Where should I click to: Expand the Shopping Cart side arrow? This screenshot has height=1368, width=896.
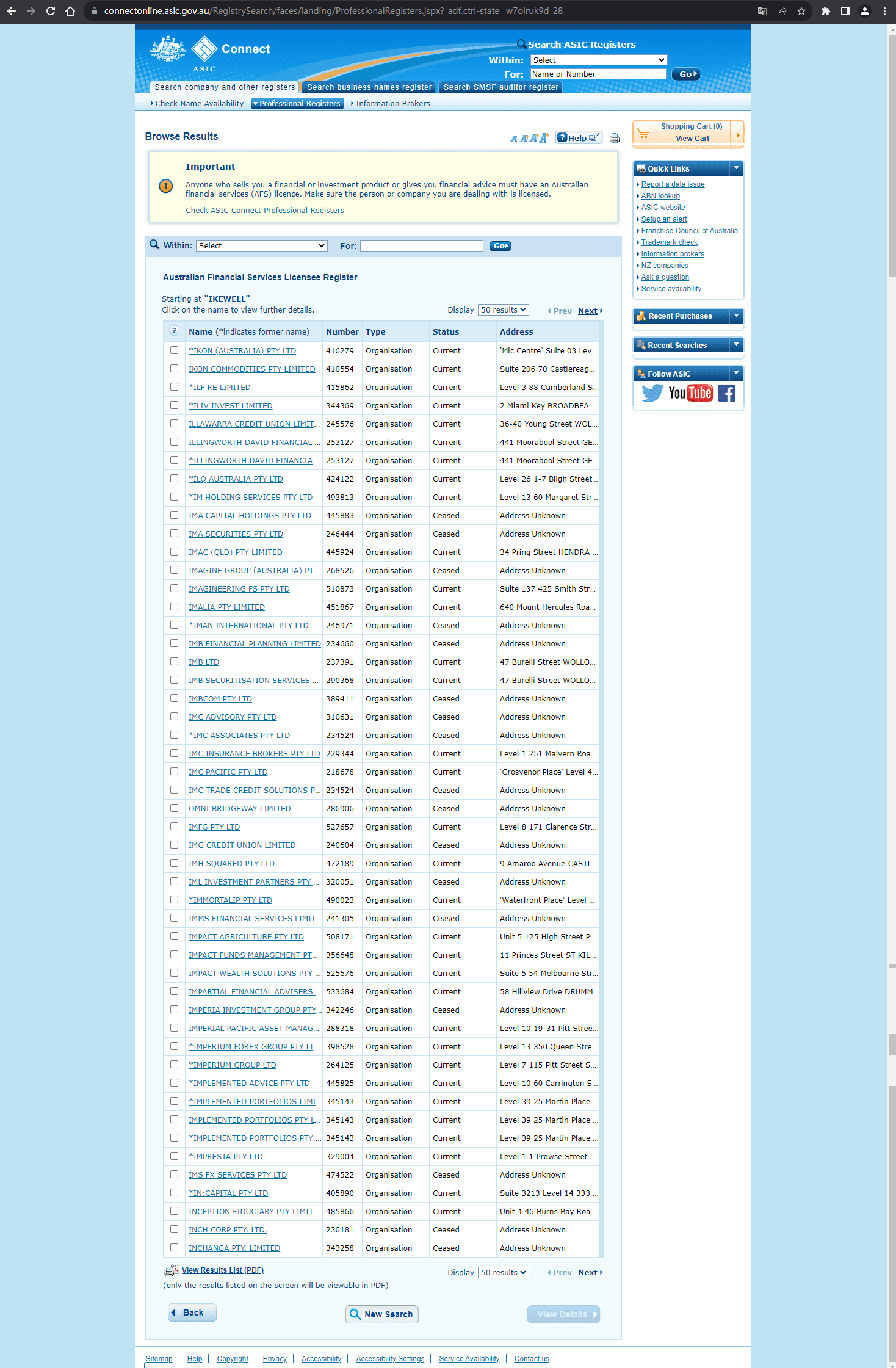pyautogui.click(x=737, y=135)
